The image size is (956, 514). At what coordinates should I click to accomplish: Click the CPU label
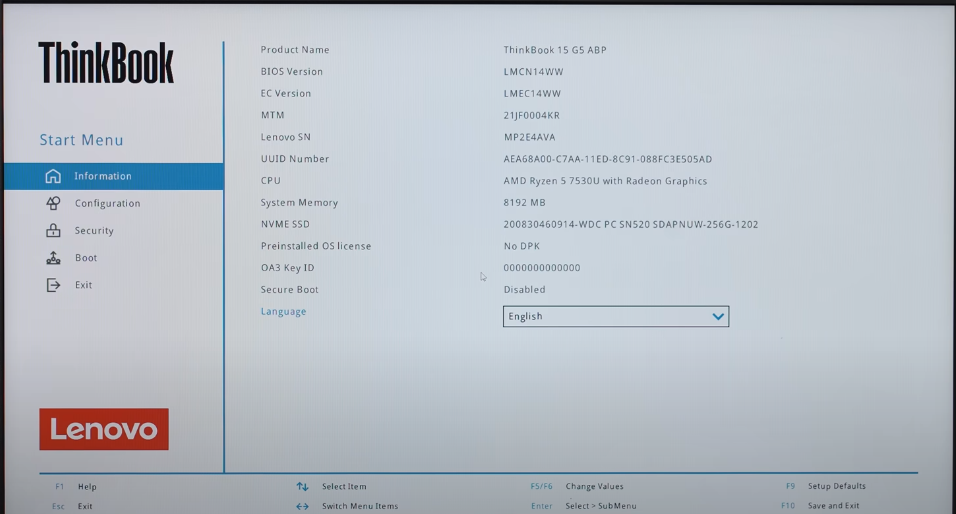click(x=271, y=180)
